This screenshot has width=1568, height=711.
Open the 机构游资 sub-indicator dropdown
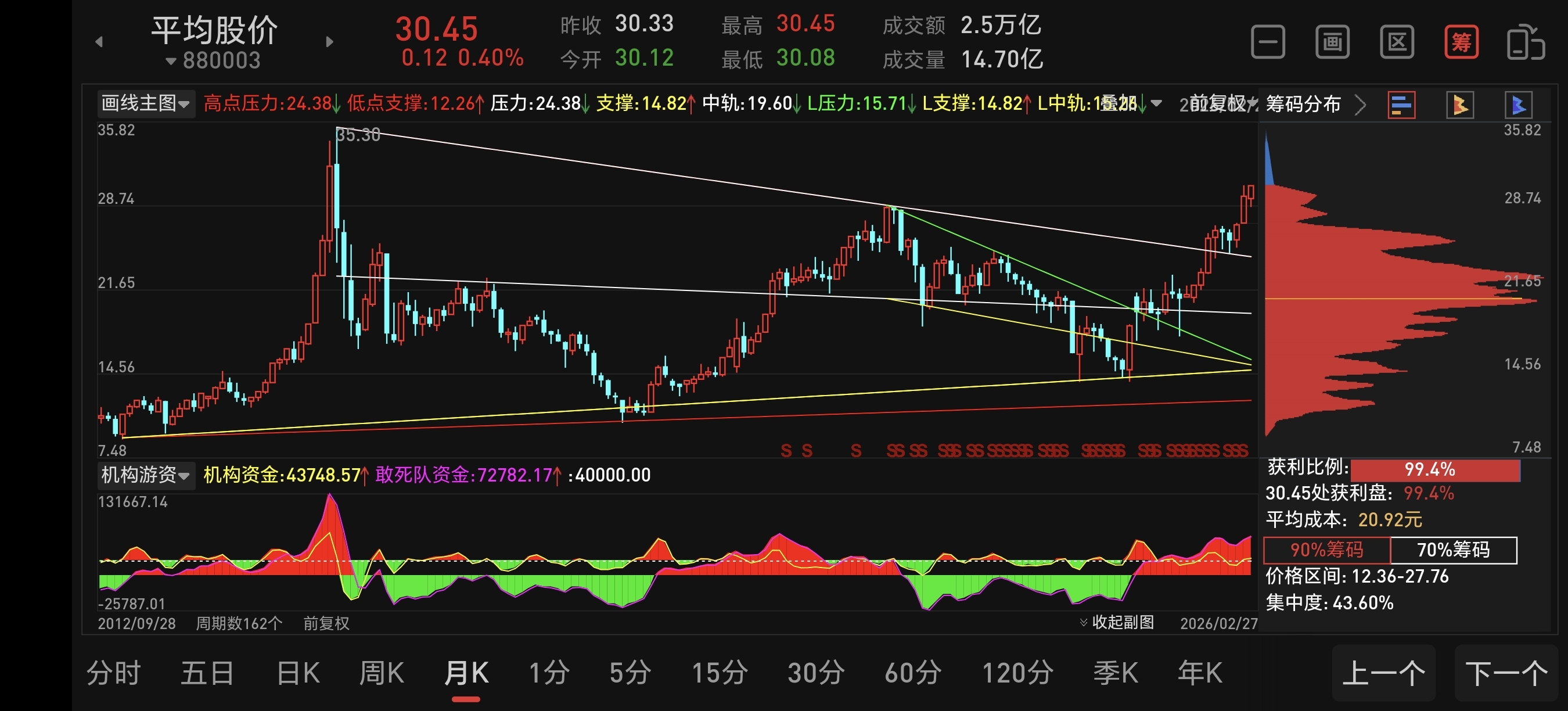pyautogui.click(x=146, y=474)
